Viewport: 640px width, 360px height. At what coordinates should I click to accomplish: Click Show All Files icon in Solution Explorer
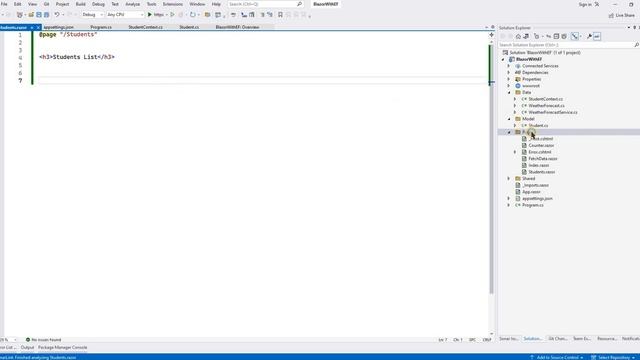pos(564,36)
